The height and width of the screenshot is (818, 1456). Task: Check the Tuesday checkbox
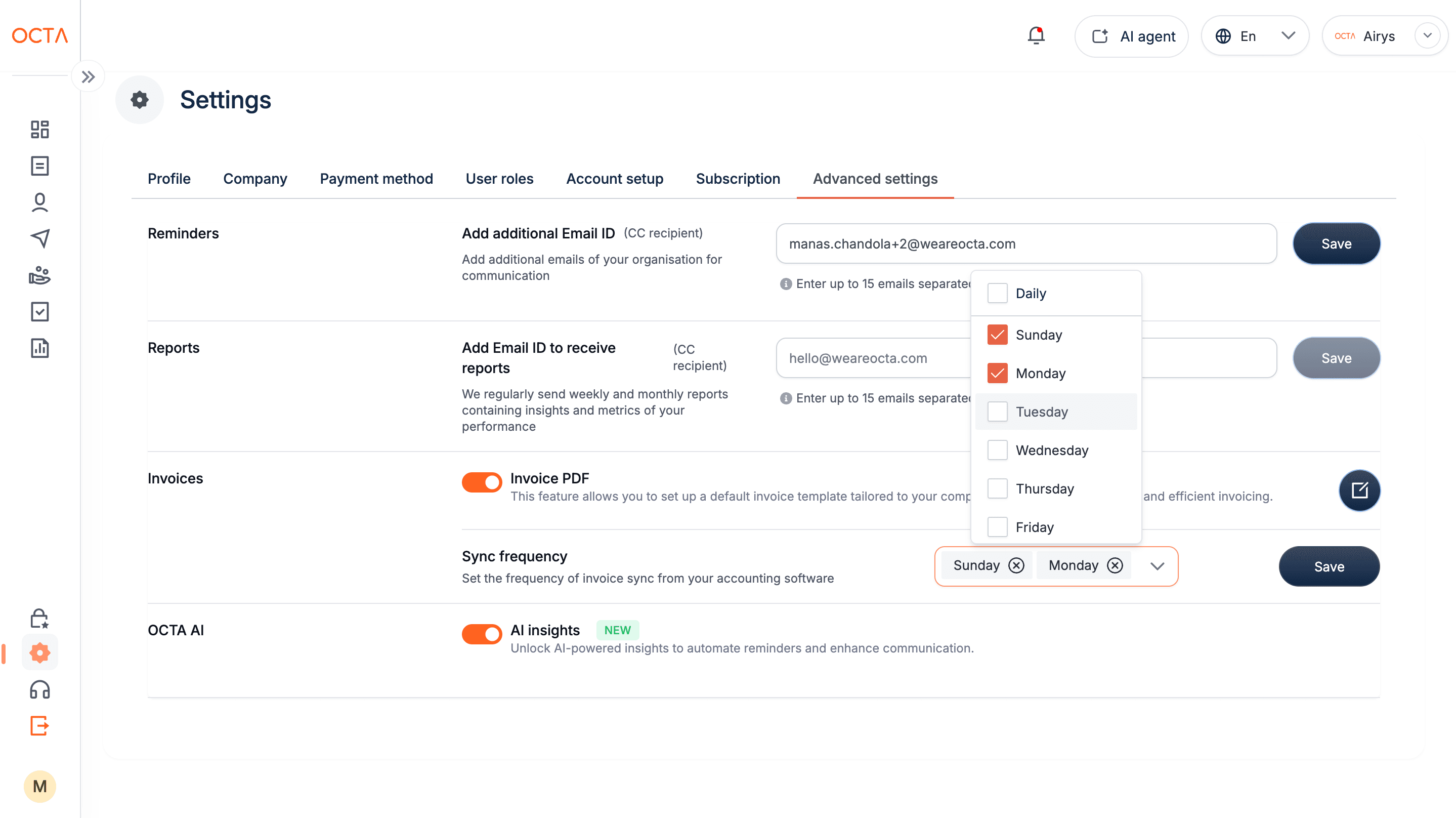997,411
